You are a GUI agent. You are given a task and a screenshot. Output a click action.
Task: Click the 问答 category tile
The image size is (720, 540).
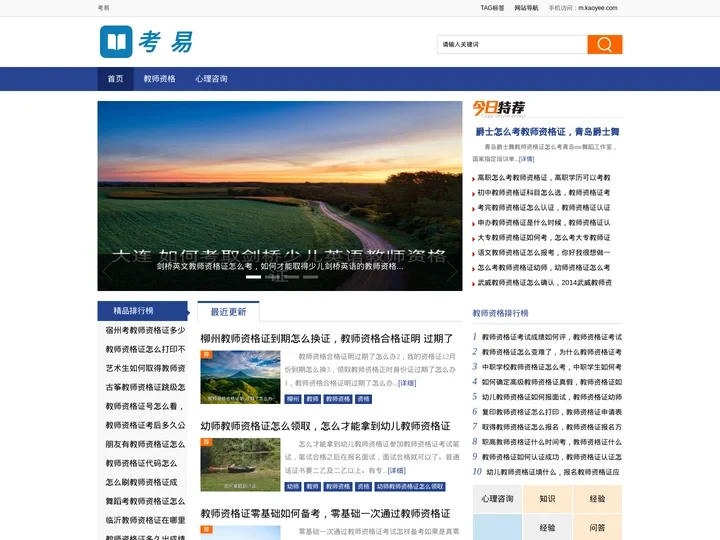597,528
